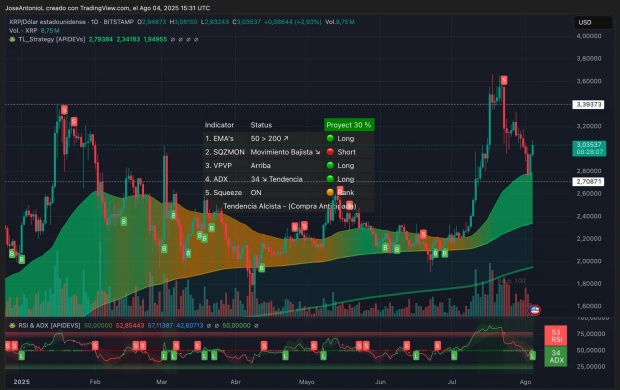Screen dimensions: 620x390
Task: Click the Tendencia Alcista summary row
Action: coord(289,206)
